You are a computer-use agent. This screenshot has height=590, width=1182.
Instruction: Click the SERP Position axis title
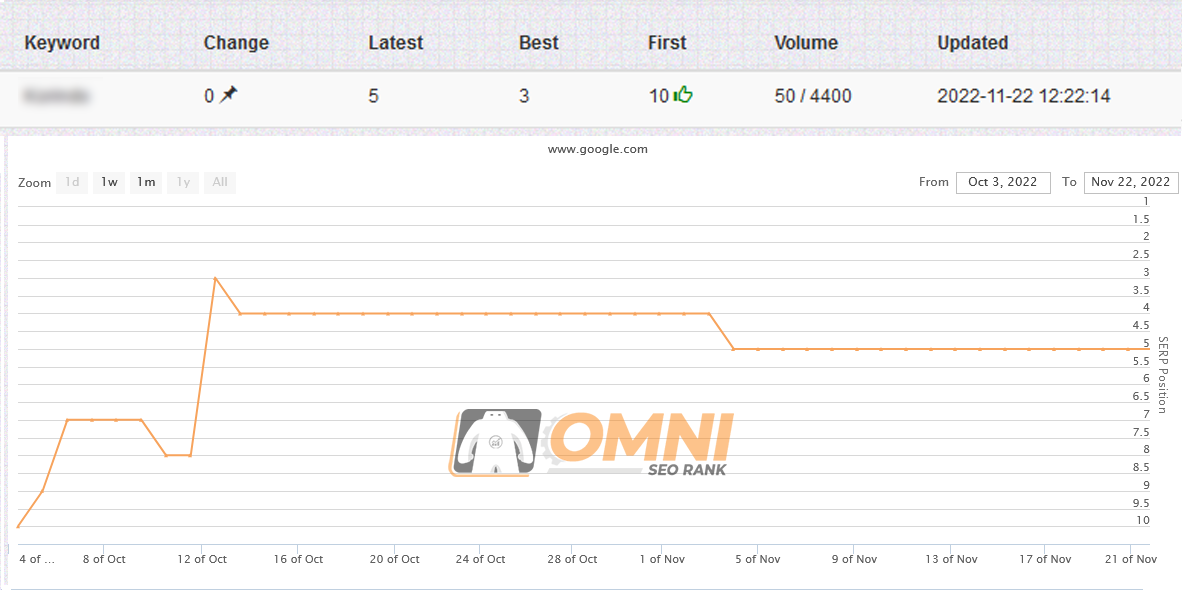tap(1162, 374)
